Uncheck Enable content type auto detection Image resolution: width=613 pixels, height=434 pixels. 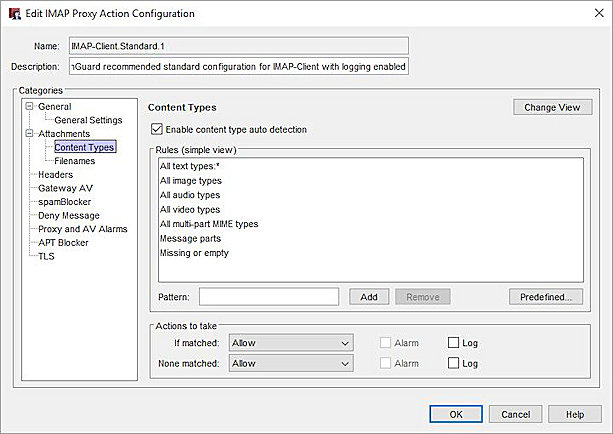click(x=156, y=129)
